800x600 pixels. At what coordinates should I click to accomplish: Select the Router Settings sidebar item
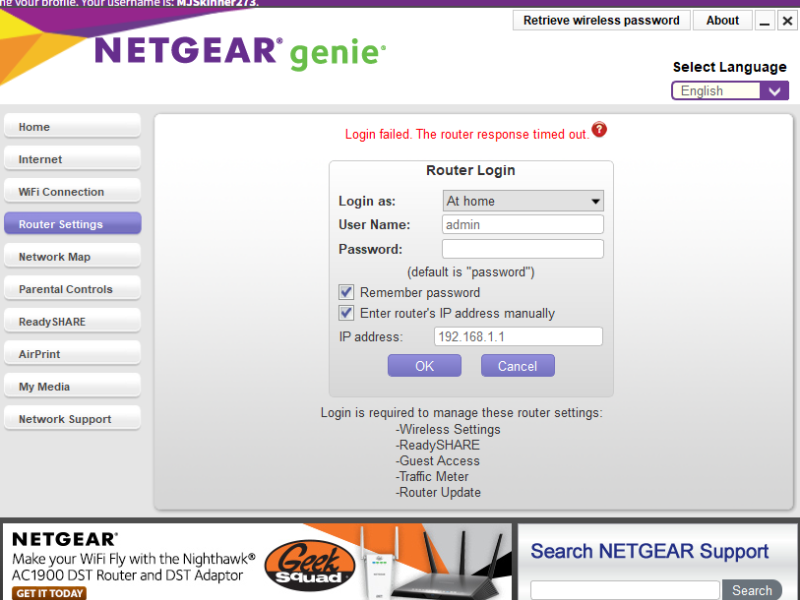tap(72, 224)
